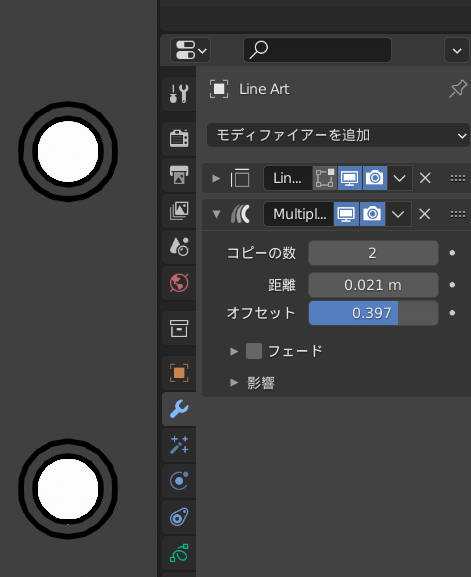The image size is (471, 577).
Task: Open the Render properties tab
Action: (x=179, y=138)
